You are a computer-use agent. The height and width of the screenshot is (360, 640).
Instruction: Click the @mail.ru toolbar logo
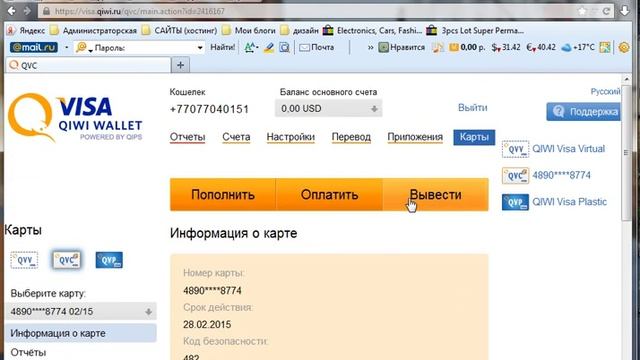click(x=34, y=47)
